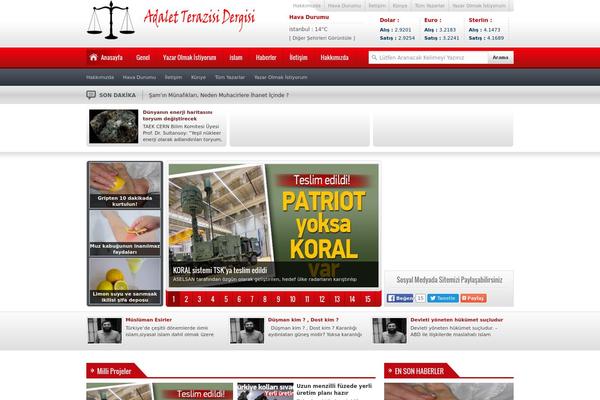Screen dimensions: 600x400
Task: Open the Müslüman Esirler article title
Action: tap(148, 320)
